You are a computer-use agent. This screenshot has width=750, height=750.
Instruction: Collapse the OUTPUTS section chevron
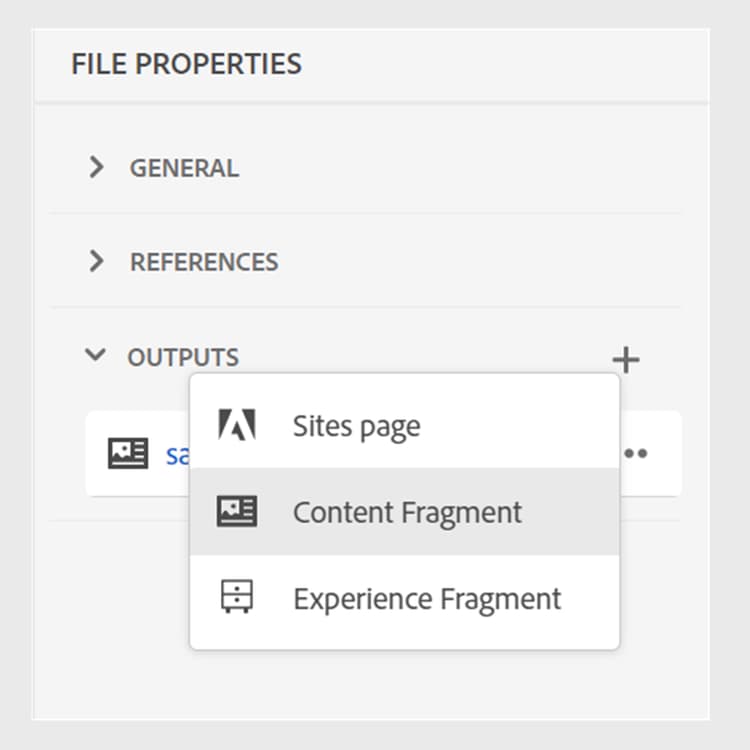(95, 355)
